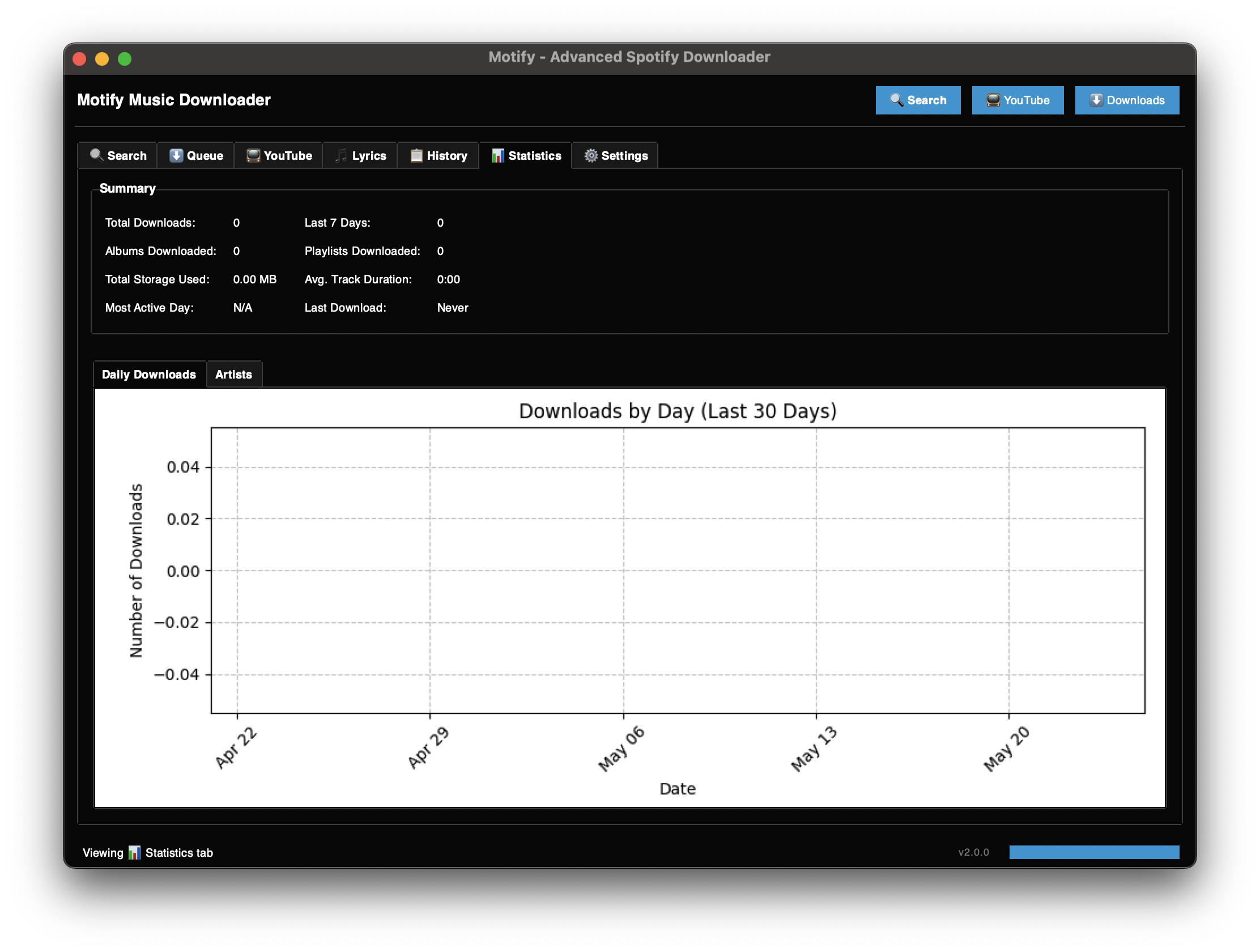Go to the Lyrics tab

click(x=360, y=155)
